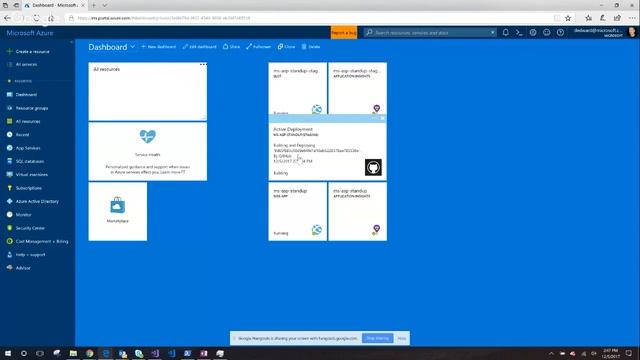
Task: Open the Marketplace tile
Action: pyautogui.click(x=118, y=211)
